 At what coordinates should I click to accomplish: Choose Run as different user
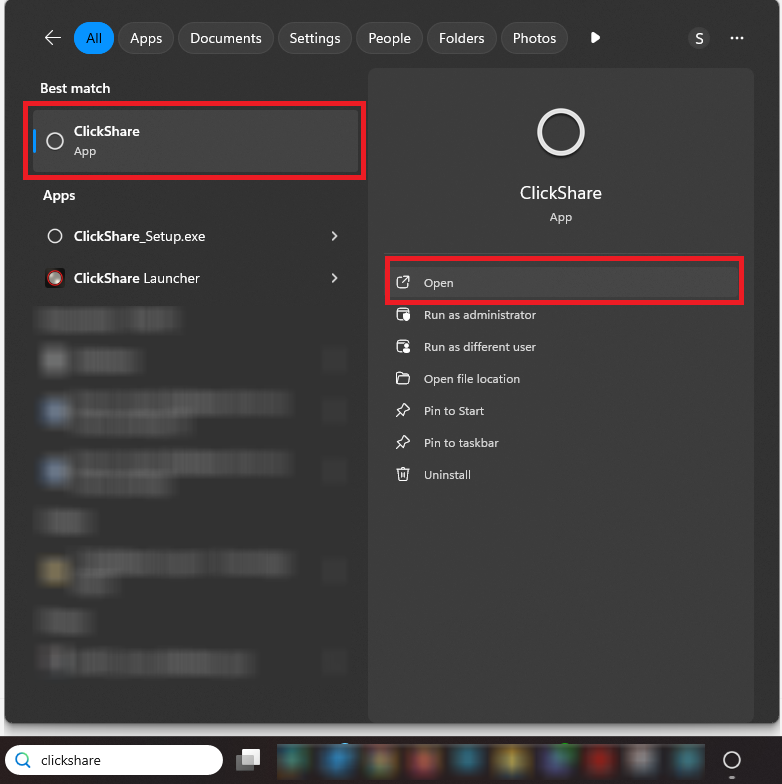click(x=564, y=346)
